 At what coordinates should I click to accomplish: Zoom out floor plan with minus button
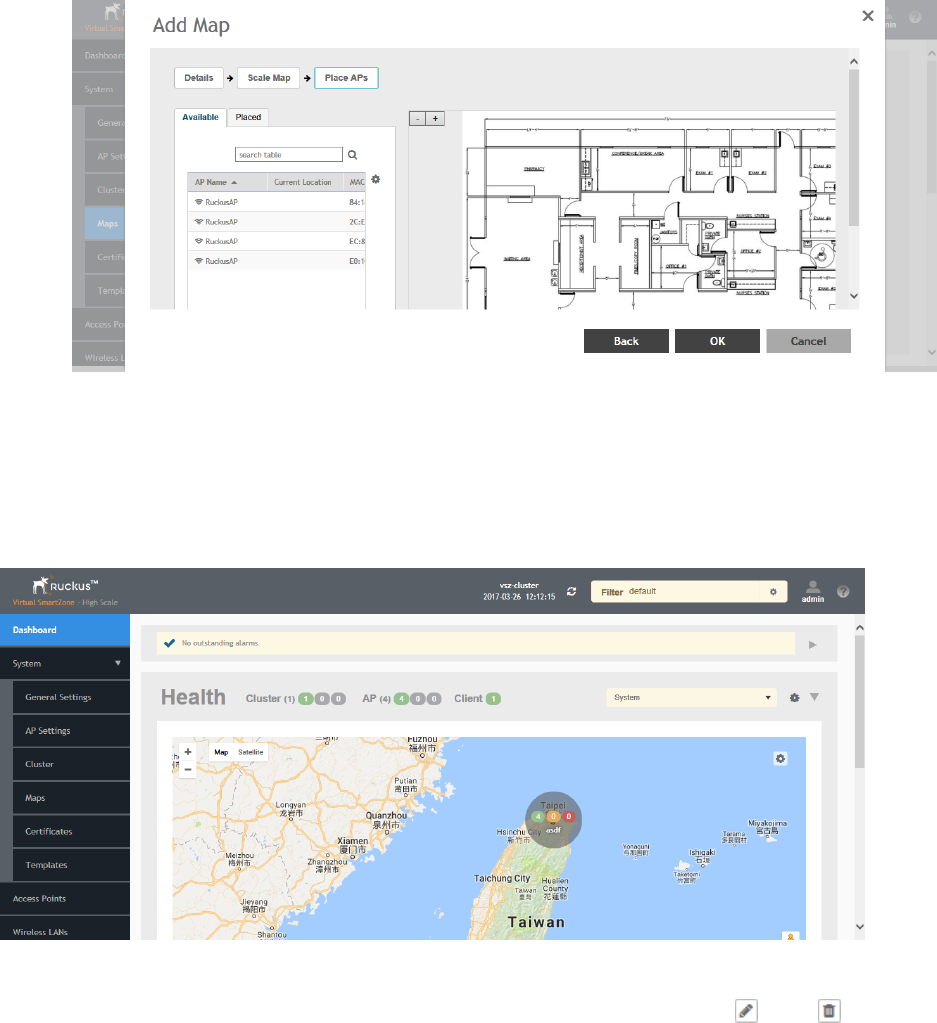point(418,119)
